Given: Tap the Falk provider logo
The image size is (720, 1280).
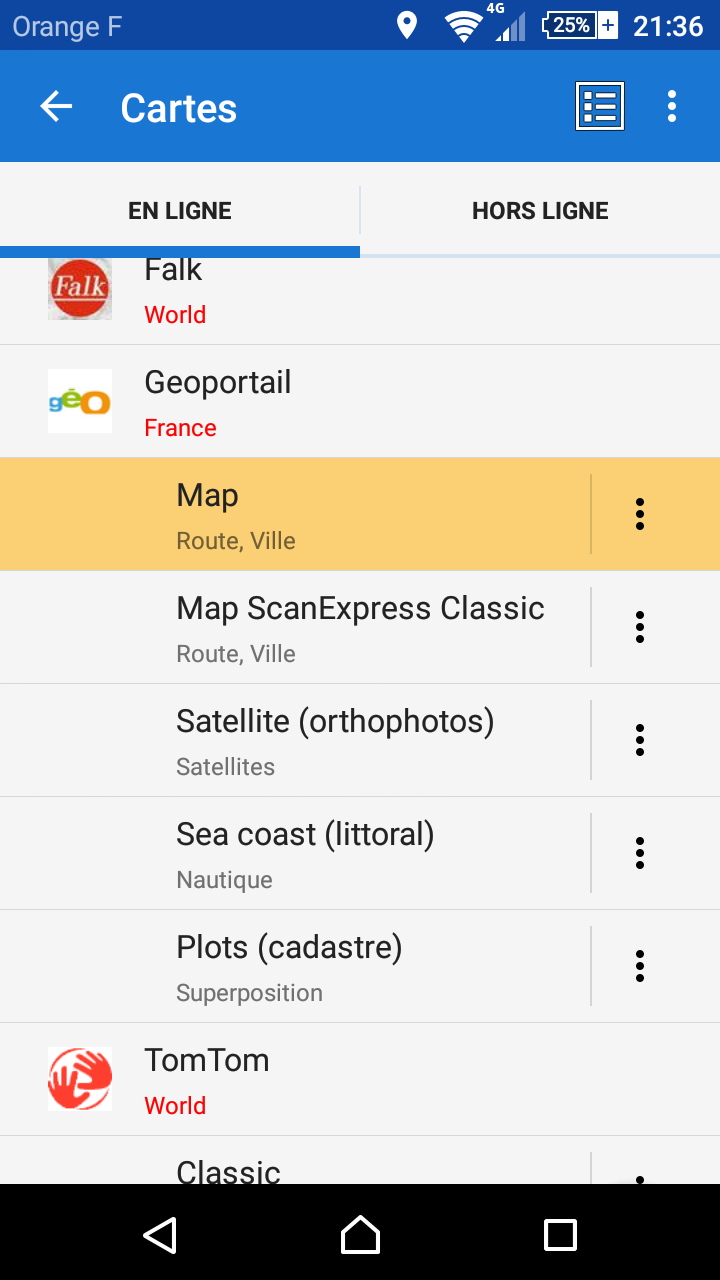Looking at the screenshot, I should click(x=80, y=289).
